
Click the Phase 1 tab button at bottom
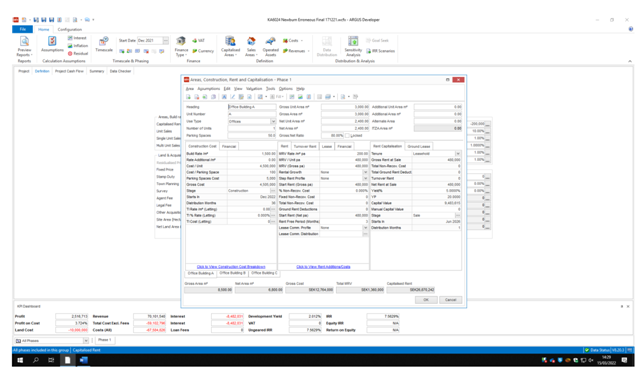[105, 340]
